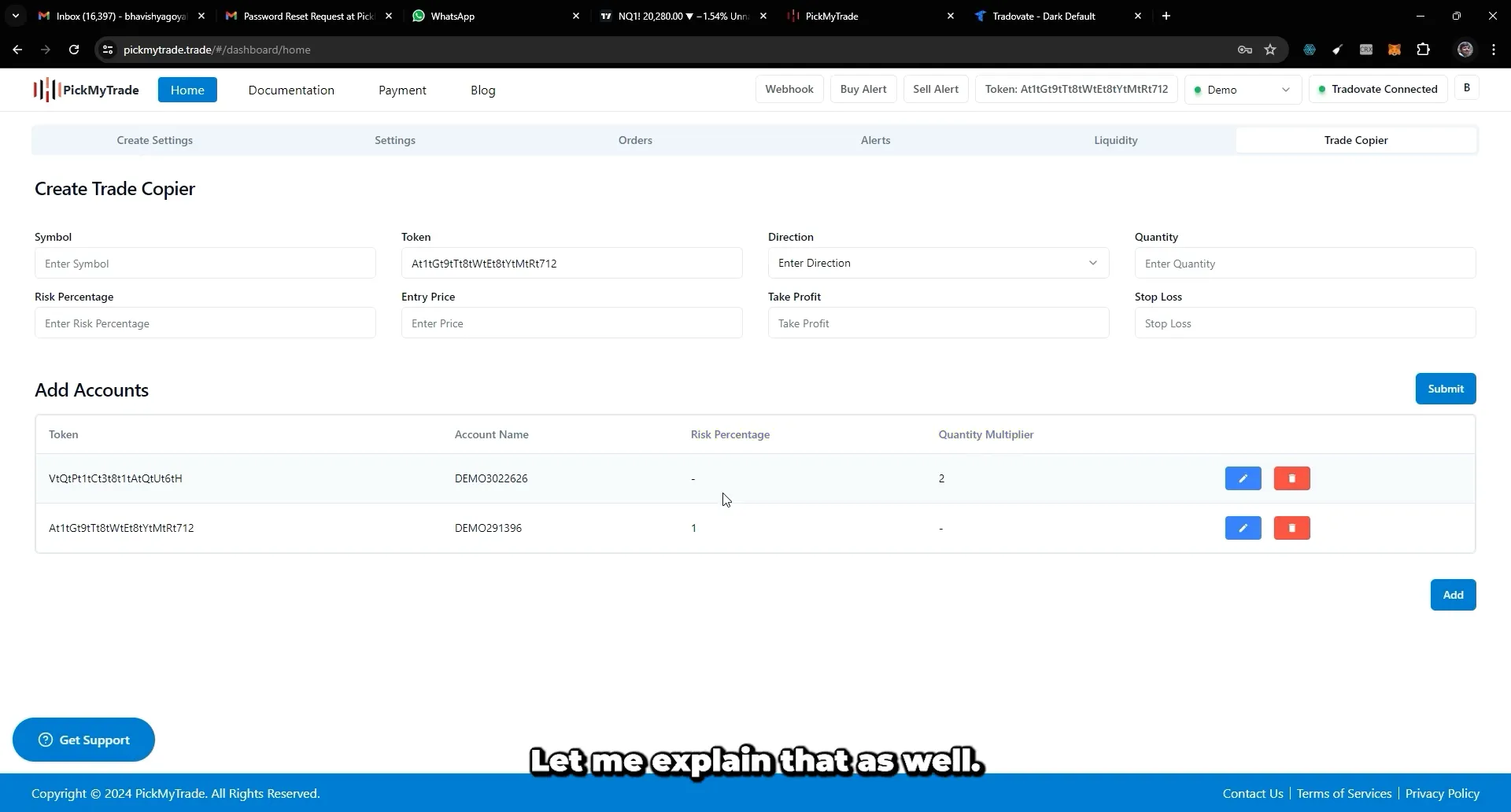Image resolution: width=1511 pixels, height=812 pixels.
Task: Open the saved passwords key icon
Action: 1245,50
